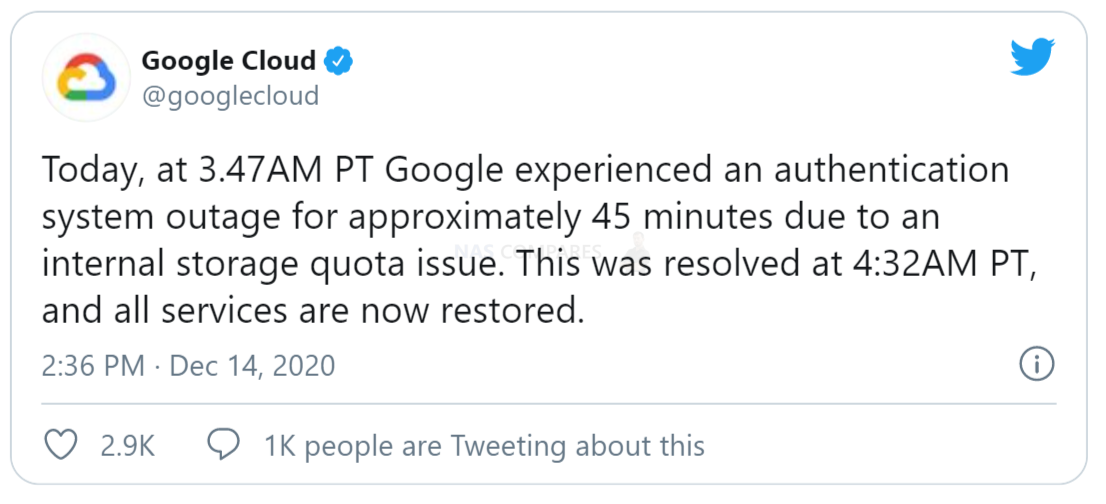The height and width of the screenshot is (504, 1106).
Task: Select the Google Cloud display name
Action: coord(229,61)
